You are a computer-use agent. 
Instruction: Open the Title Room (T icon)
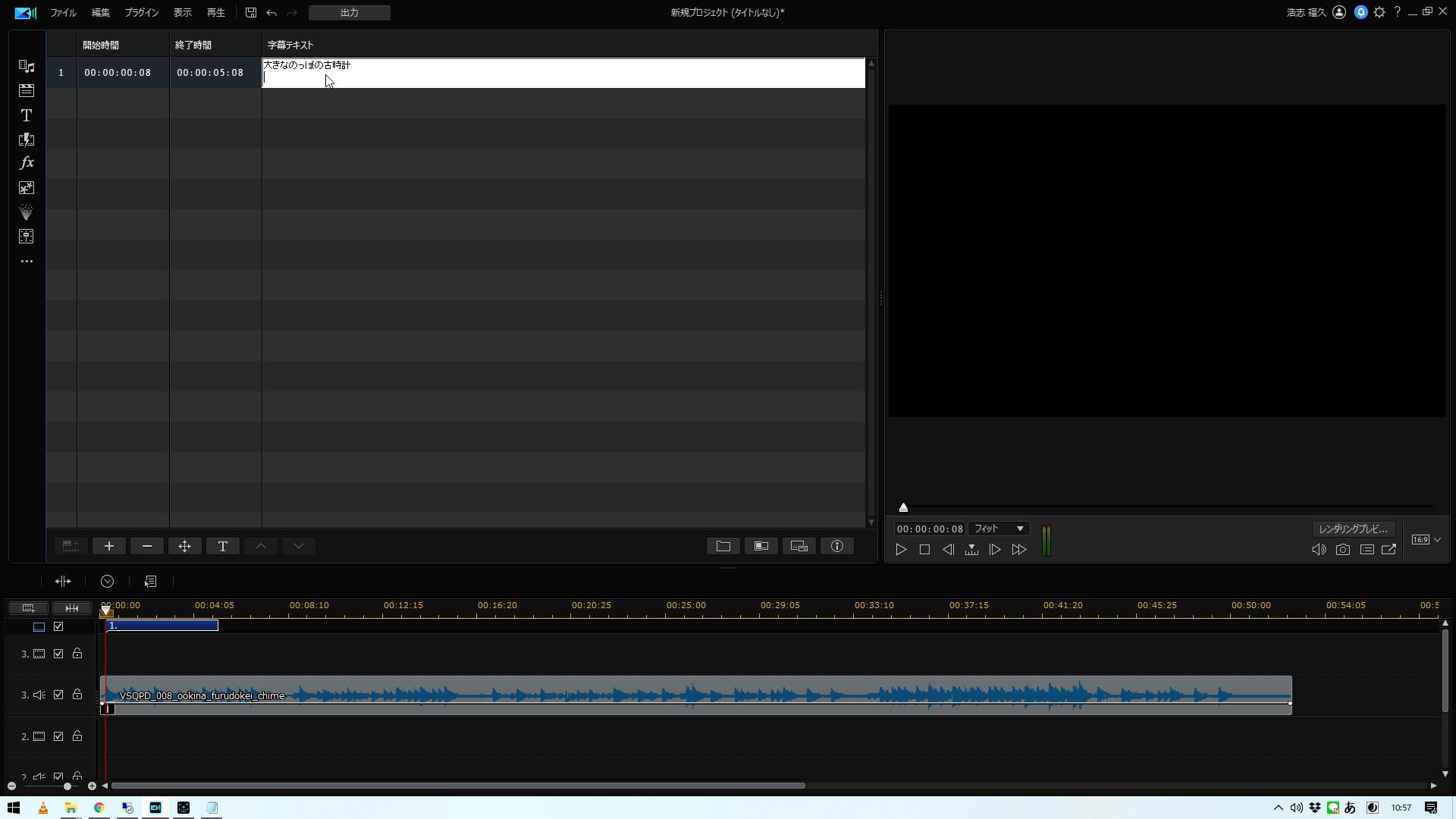click(x=27, y=115)
